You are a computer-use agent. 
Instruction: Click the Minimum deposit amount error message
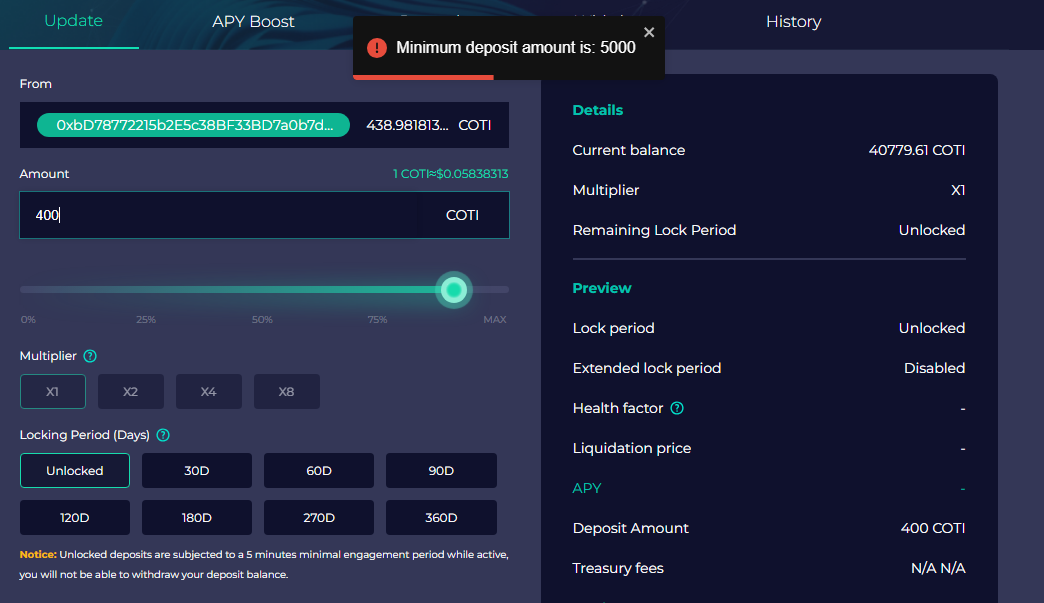pyautogui.click(x=516, y=48)
